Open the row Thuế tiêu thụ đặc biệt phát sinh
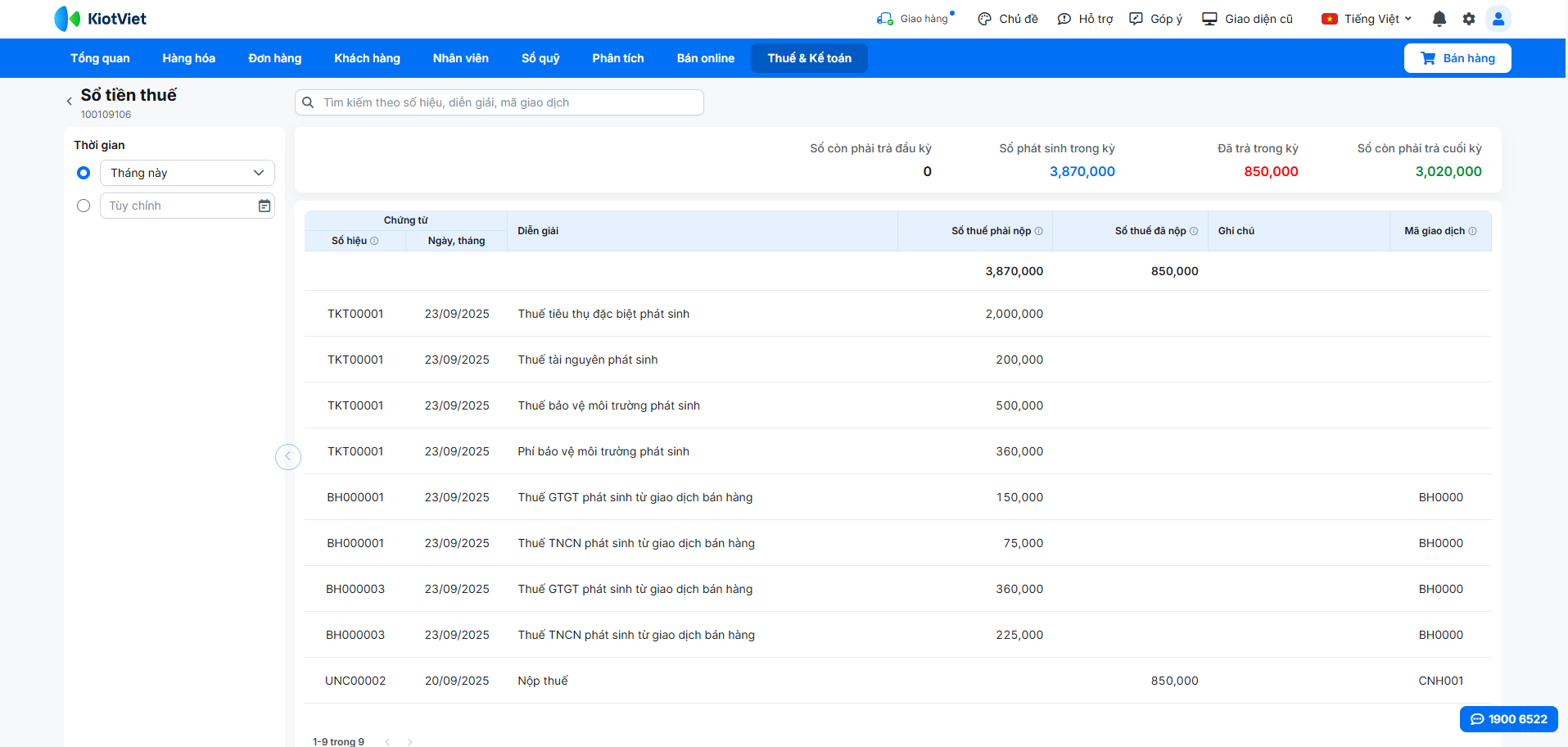 pyautogui.click(x=898, y=314)
